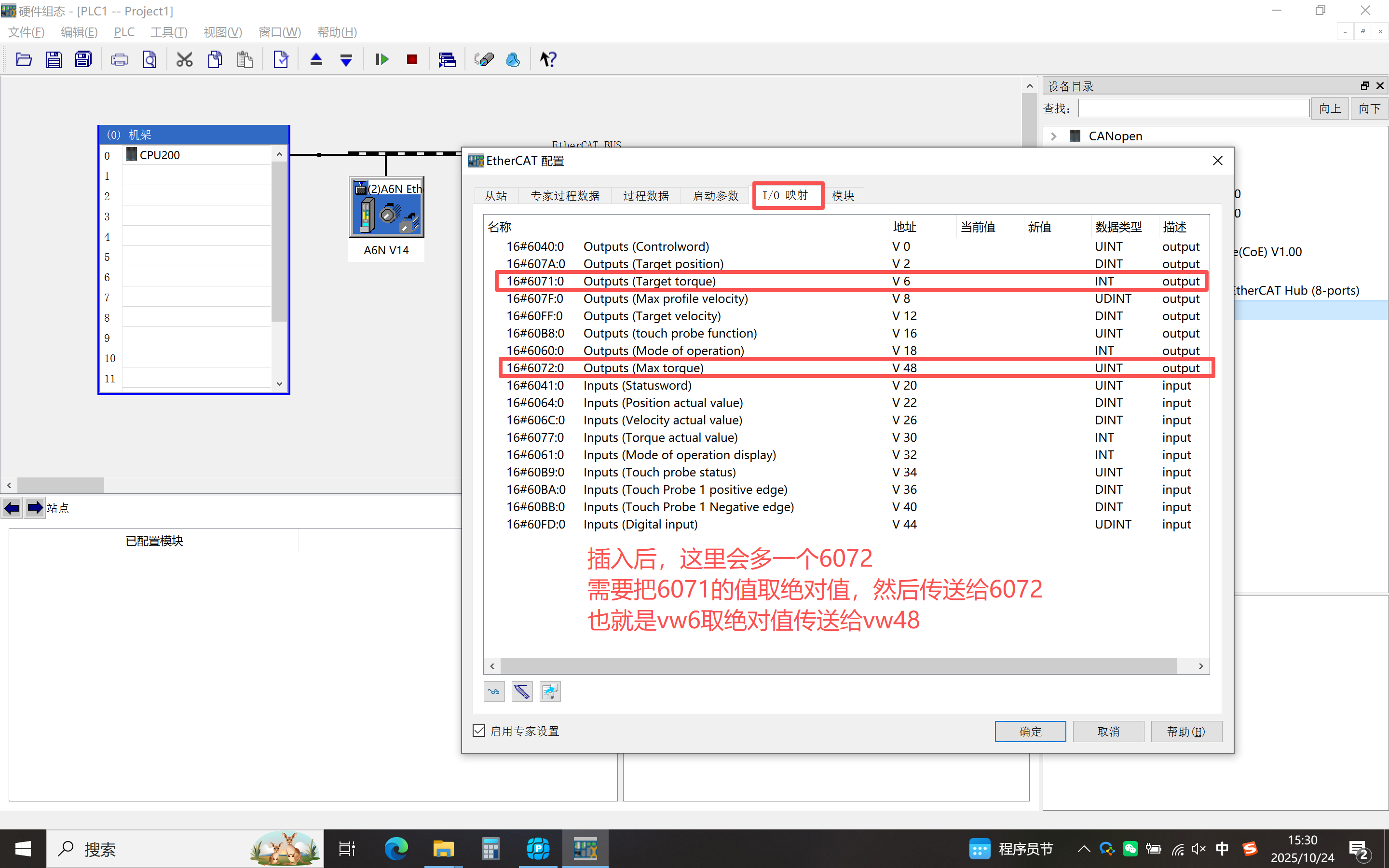Click the Windows search box in taskbar
This screenshot has width=1389, height=868.
185,849
